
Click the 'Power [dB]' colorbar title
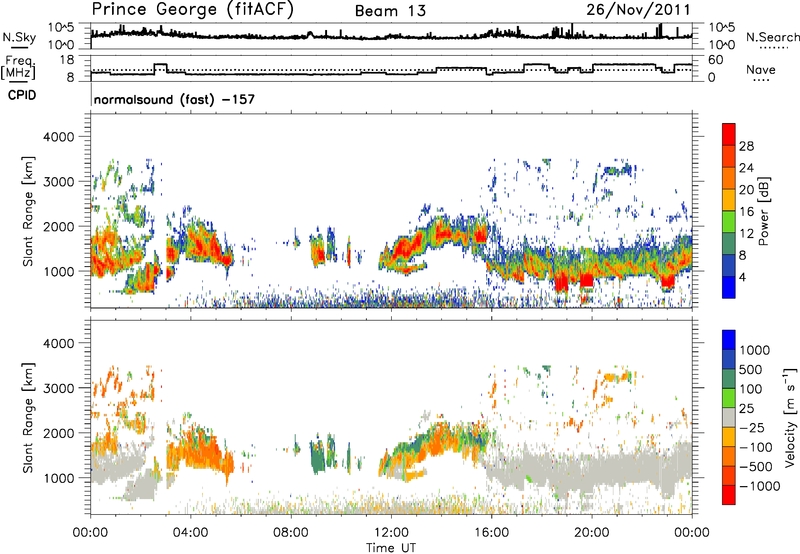tap(764, 211)
